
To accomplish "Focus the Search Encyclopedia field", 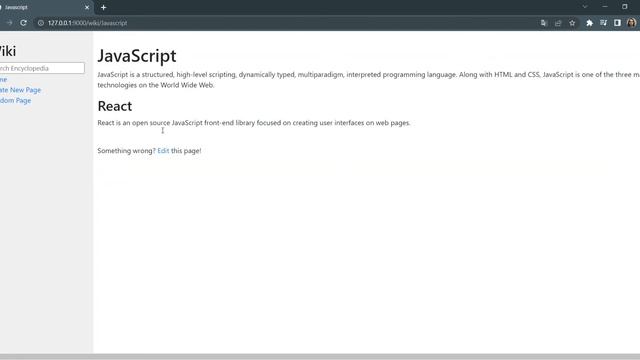I will point(42,68).
